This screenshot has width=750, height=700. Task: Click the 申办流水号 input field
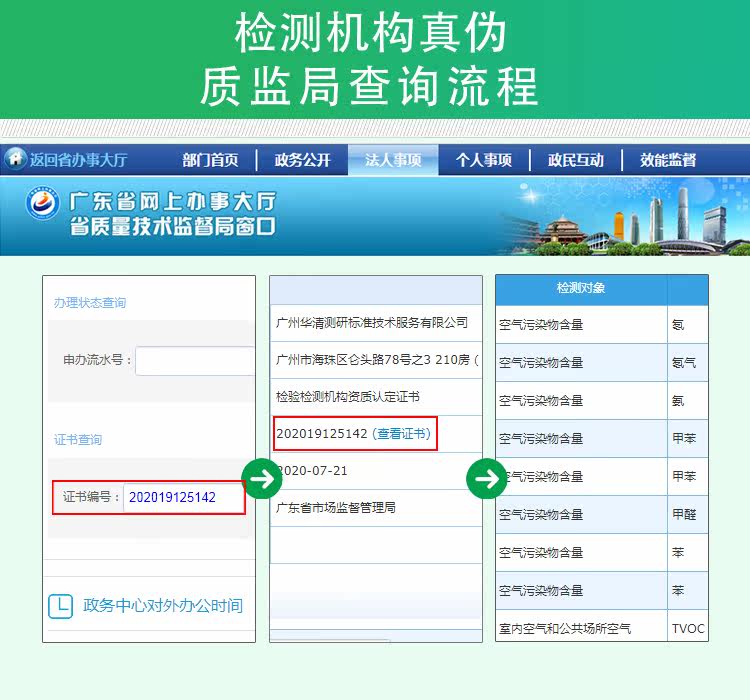pyautogui.click(x=195, y=361)
